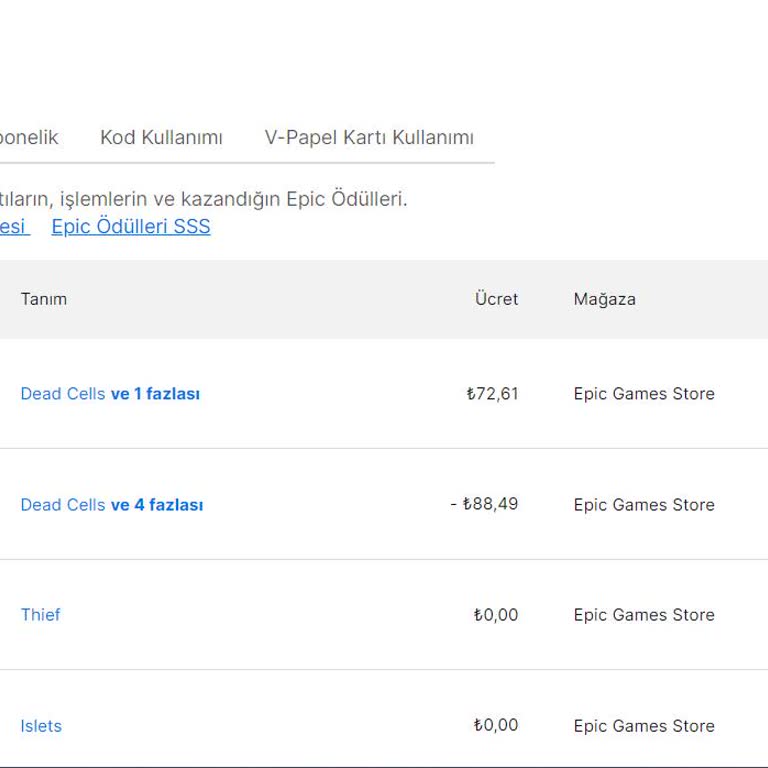
Task: Click the Tanım column header
Action: [44, 299]
